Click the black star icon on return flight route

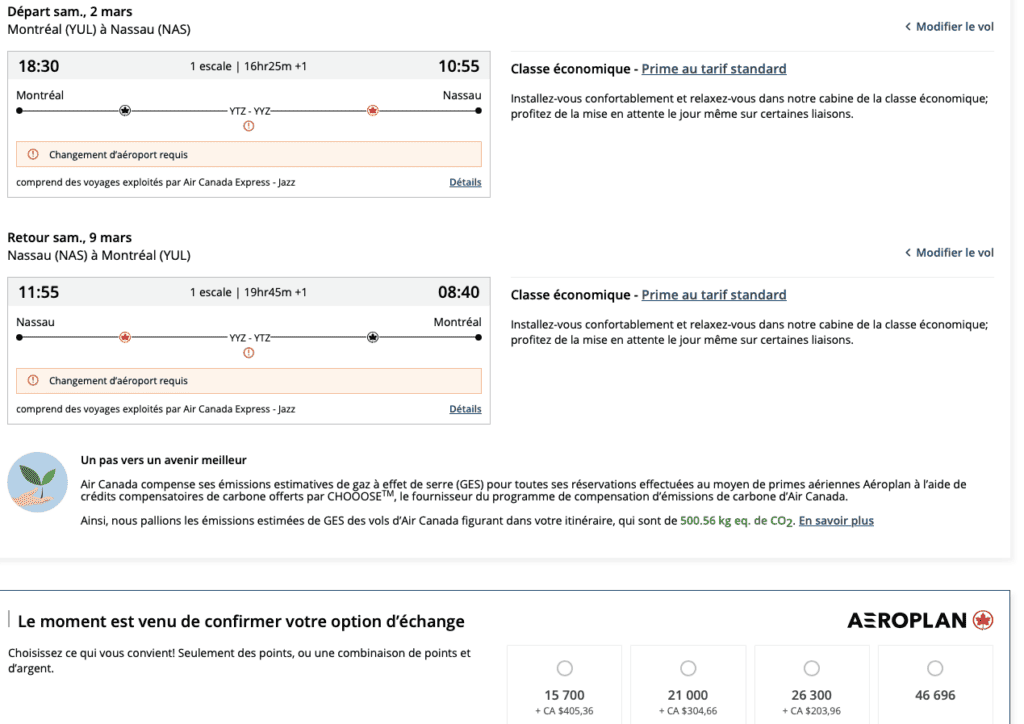[373, 337]
